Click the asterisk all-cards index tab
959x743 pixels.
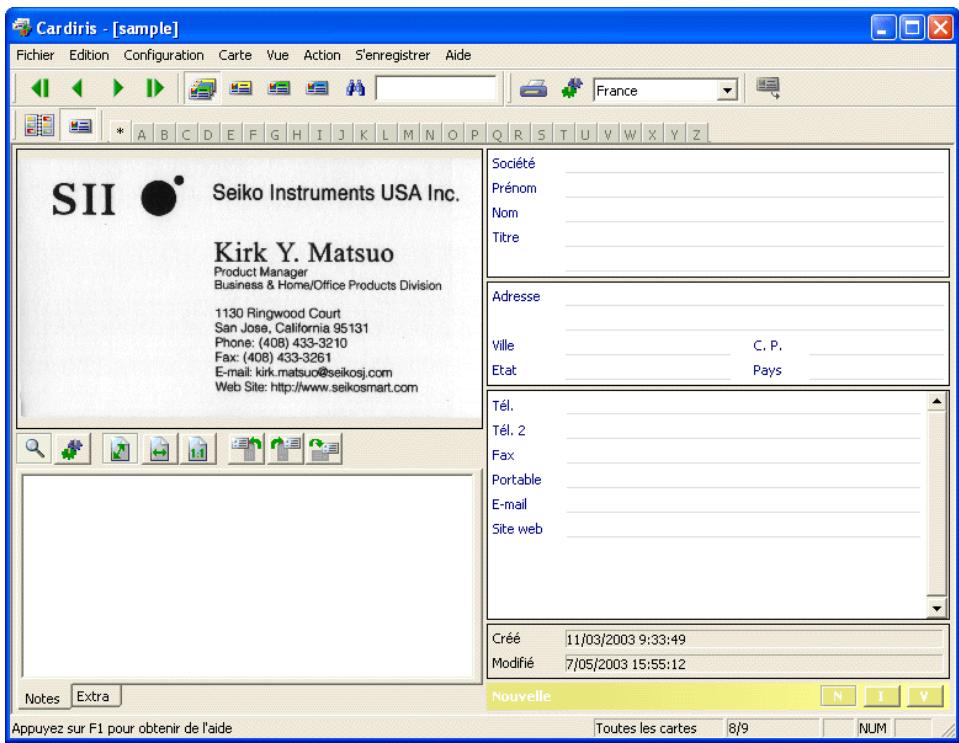click(x=120, y=132)
